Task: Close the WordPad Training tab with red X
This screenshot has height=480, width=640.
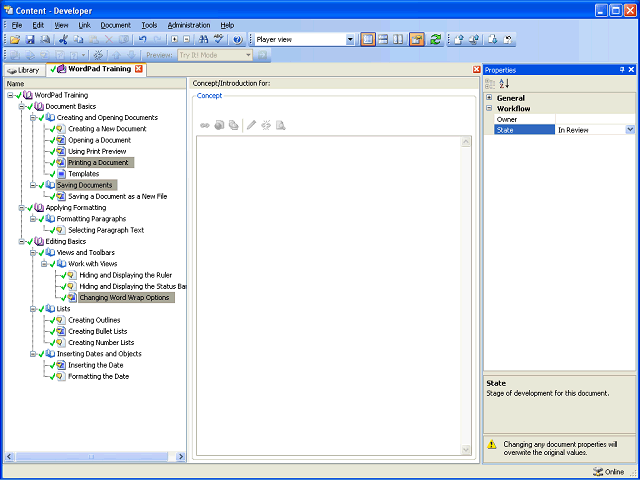Action: pos(139,69)
